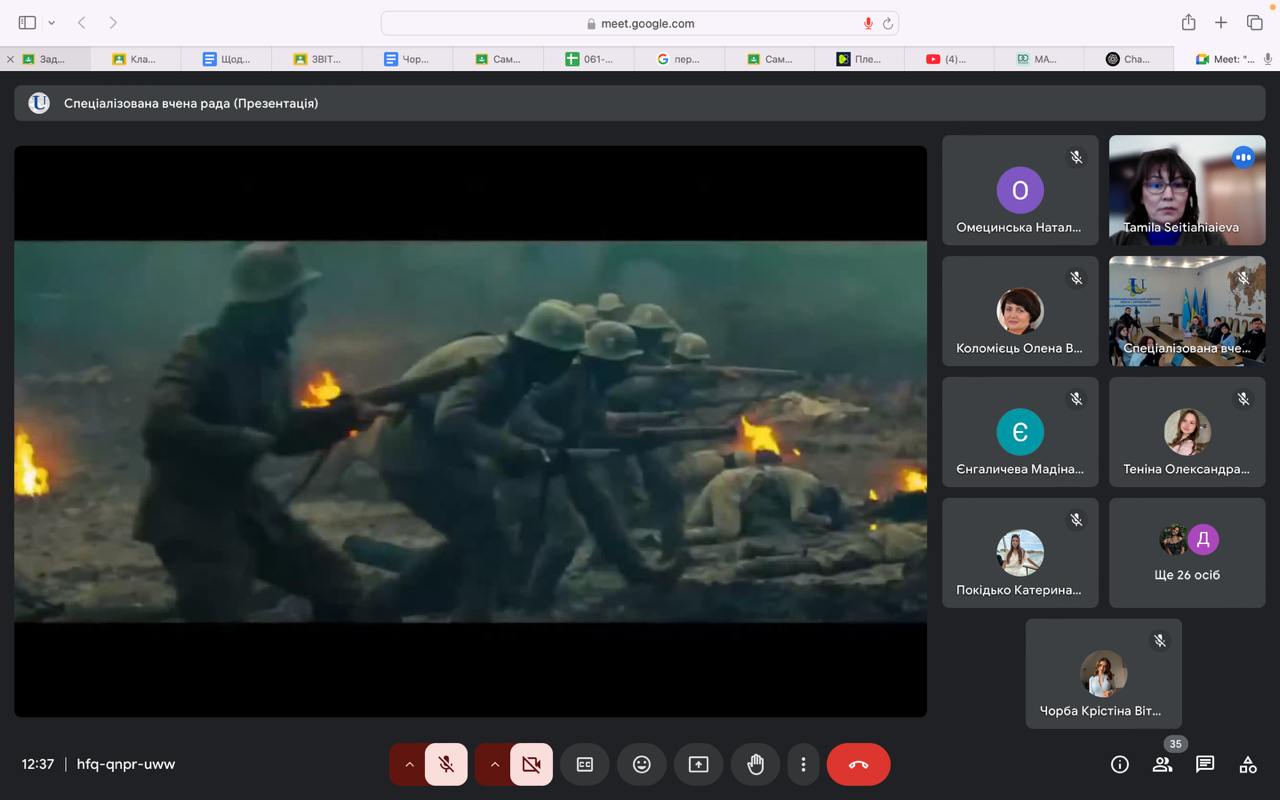The width and height of the screenshot is (1280, 800).
Task: Open the activities shapes icon
Action: pyautogui.click(x=1248, y=764)
